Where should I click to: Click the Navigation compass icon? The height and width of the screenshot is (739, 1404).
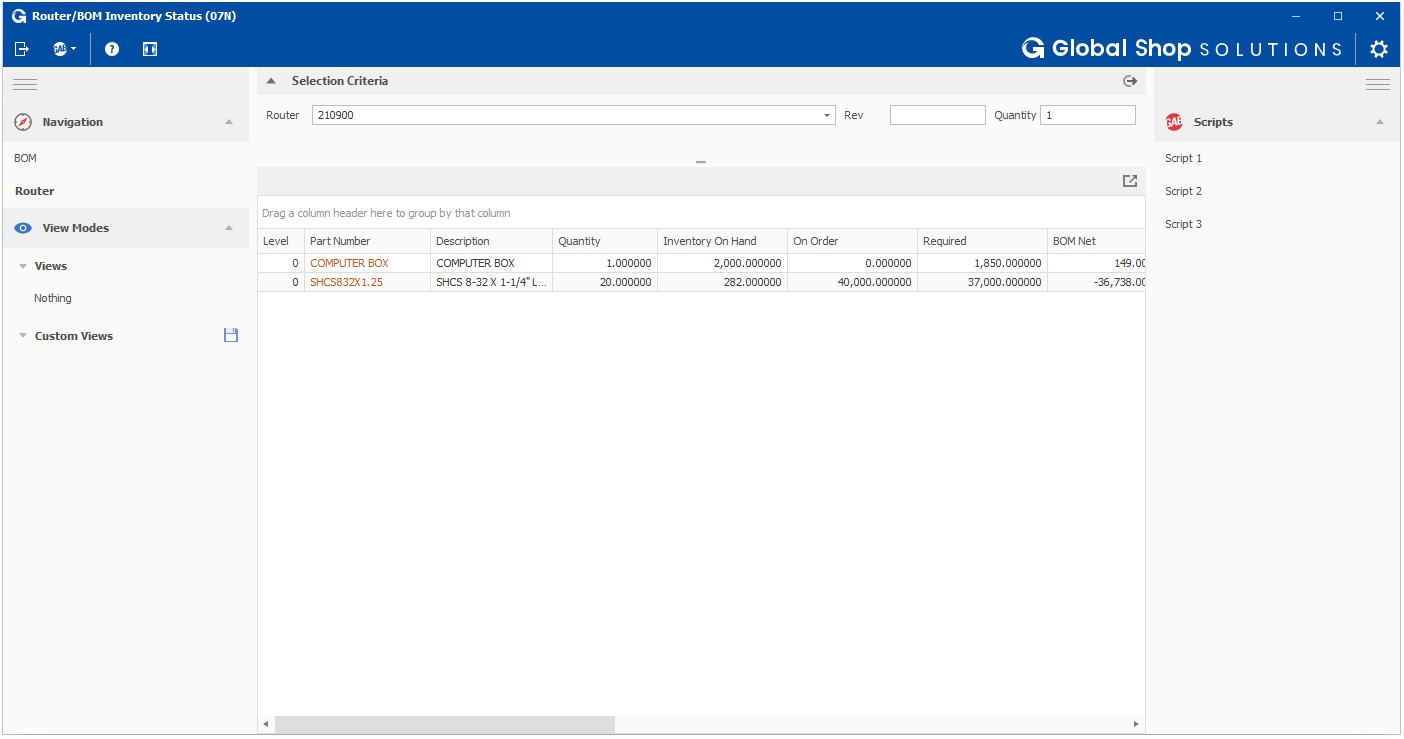coord(23,122)
